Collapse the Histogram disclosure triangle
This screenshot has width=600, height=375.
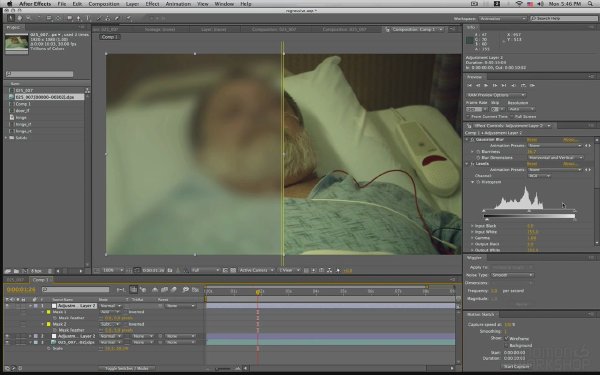coord(473,182)
